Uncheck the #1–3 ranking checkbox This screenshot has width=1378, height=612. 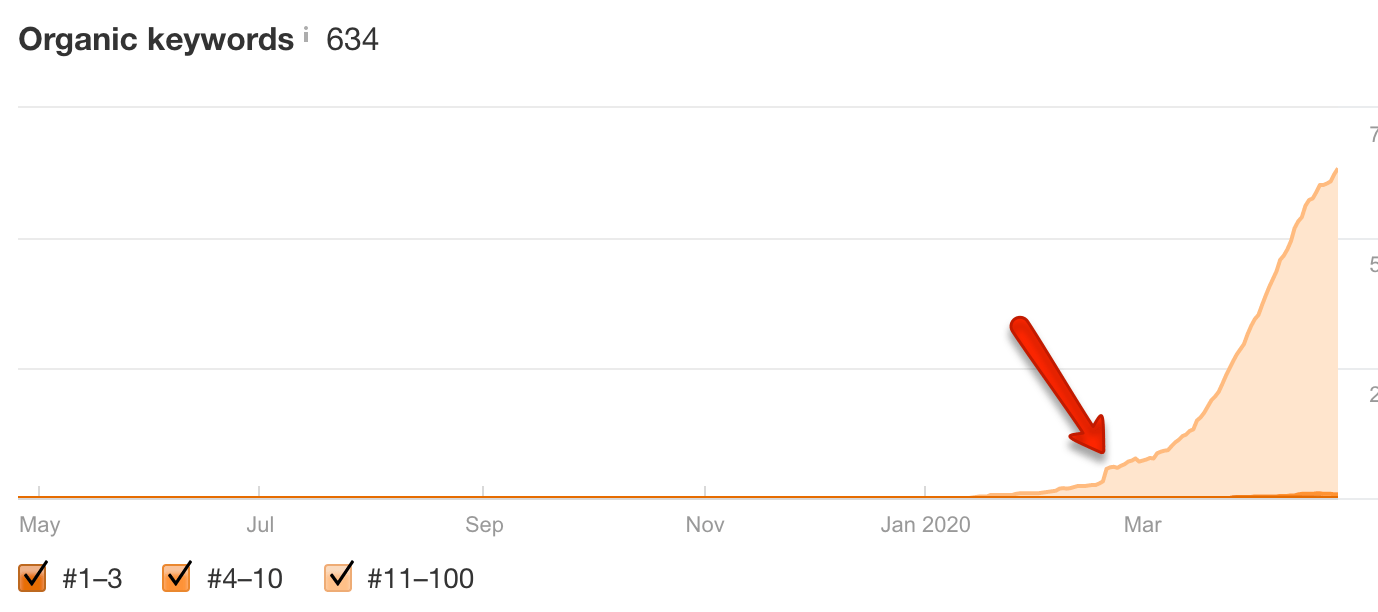33,577
